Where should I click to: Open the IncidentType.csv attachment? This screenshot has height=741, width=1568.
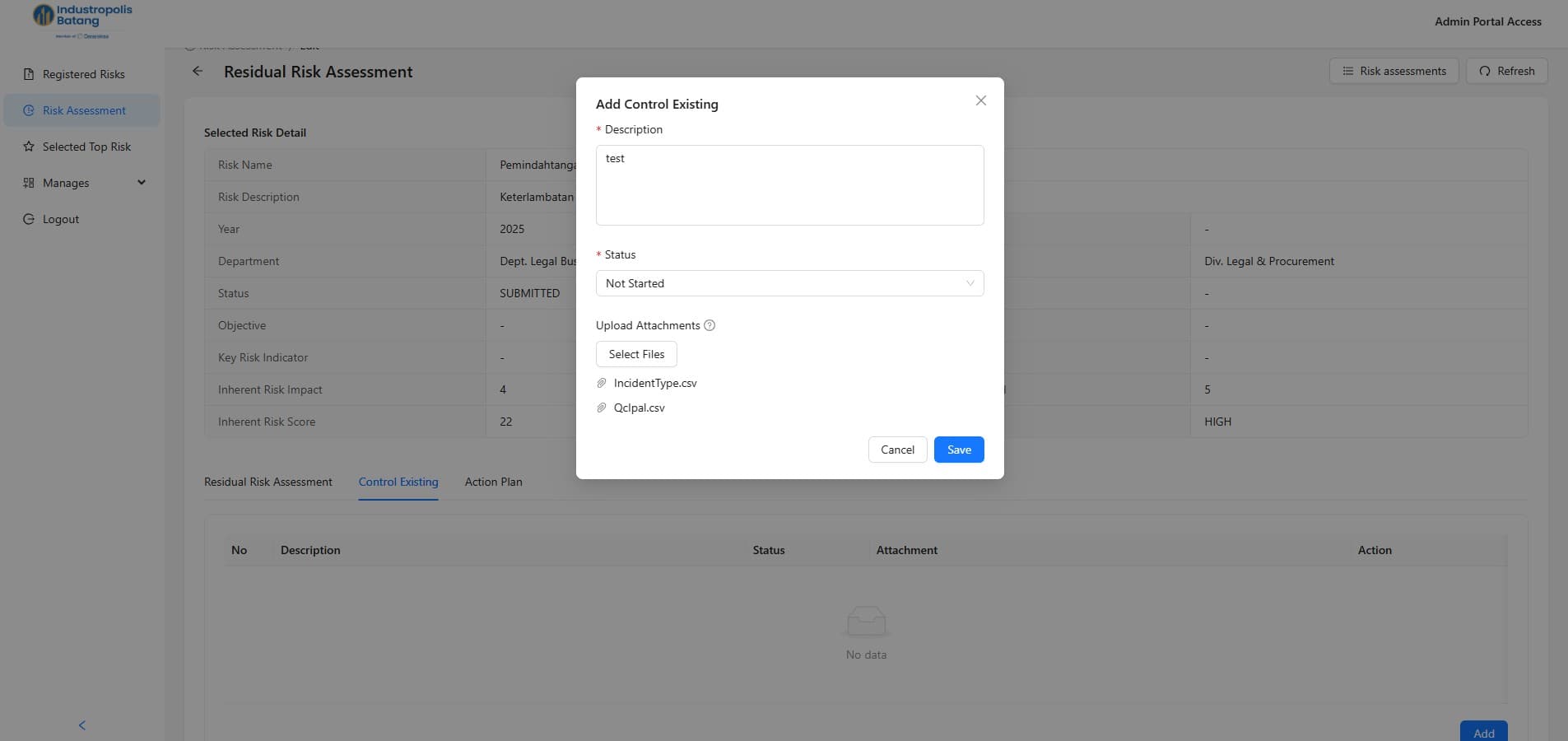(x=655, y=383)
